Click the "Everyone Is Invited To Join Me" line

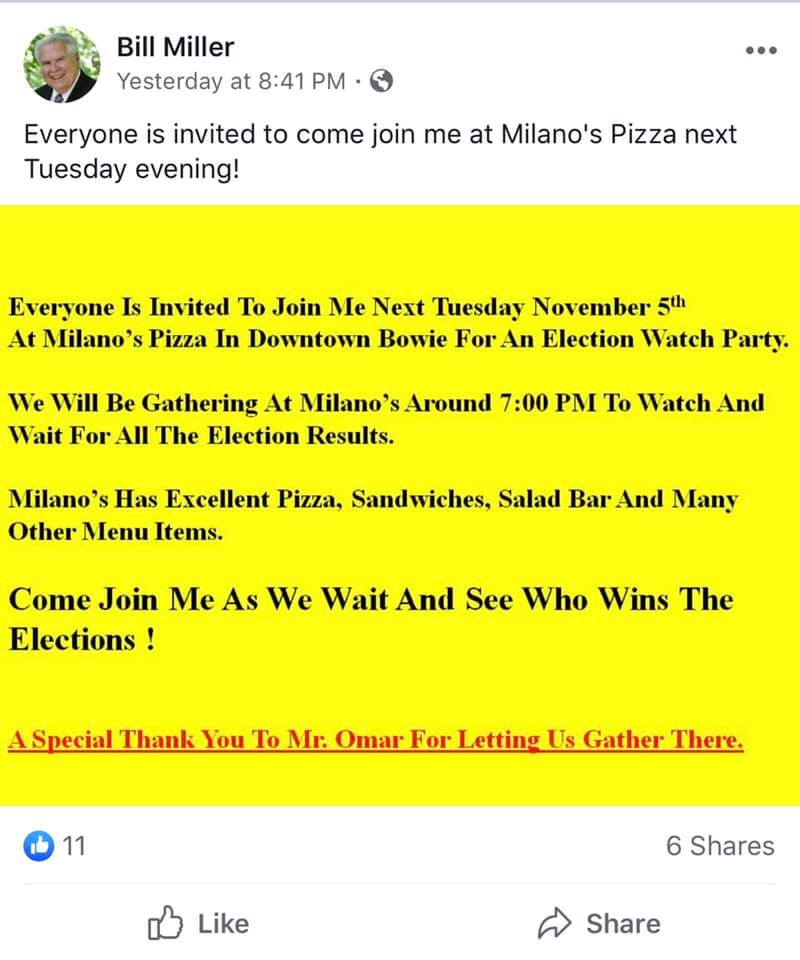(x=348, y=305)
